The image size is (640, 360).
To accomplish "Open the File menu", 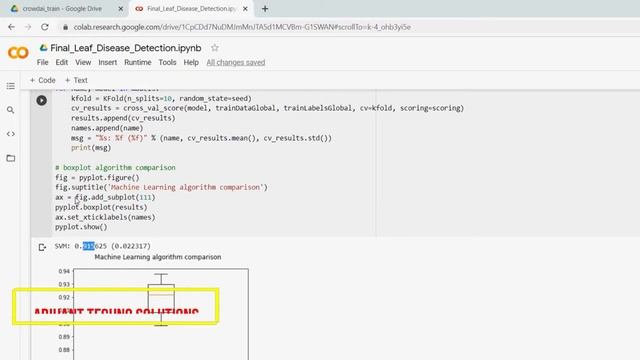I will (42, 62).
